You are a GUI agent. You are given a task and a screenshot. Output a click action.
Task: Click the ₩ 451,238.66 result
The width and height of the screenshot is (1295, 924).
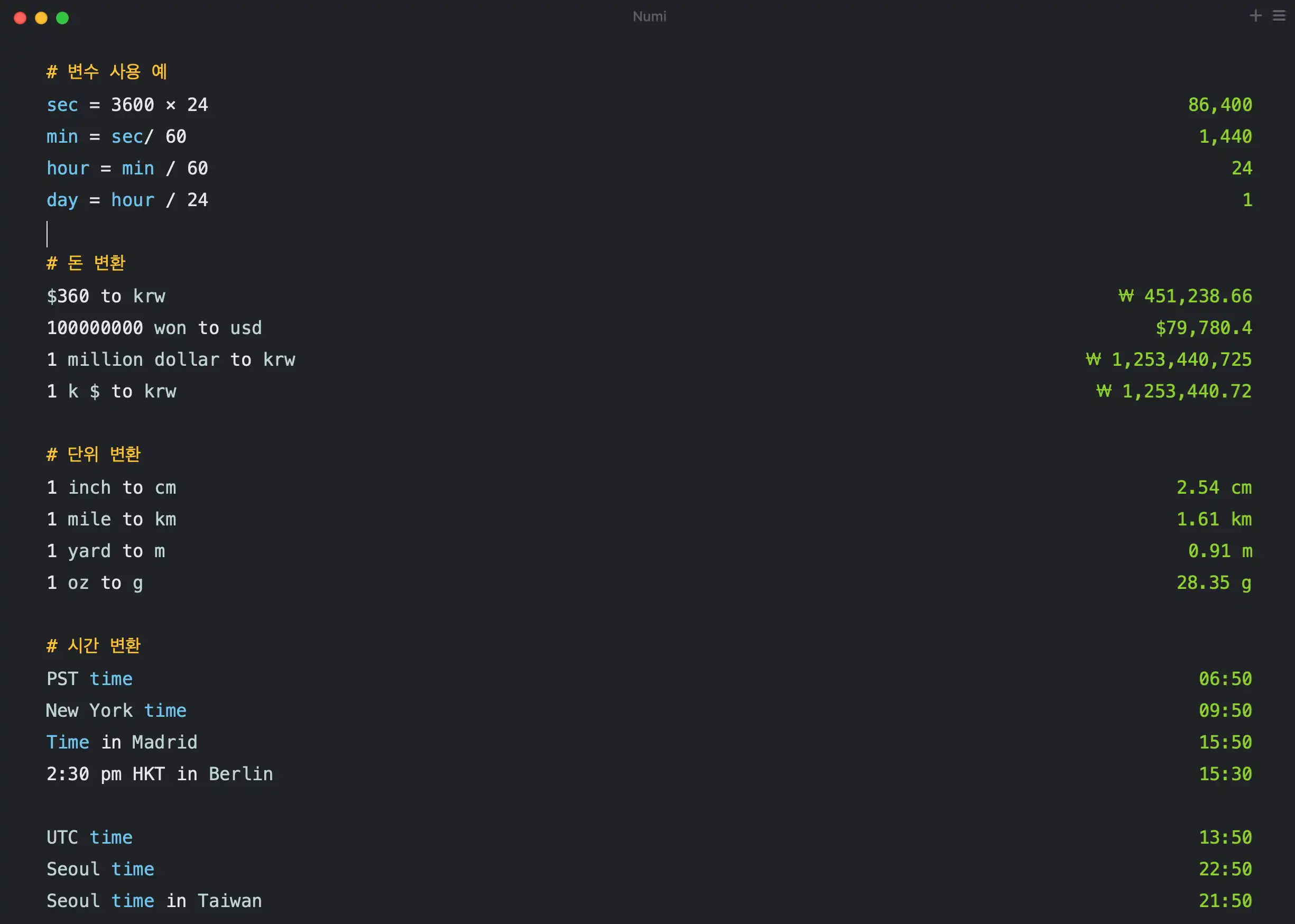click(x=1185, y=296)
